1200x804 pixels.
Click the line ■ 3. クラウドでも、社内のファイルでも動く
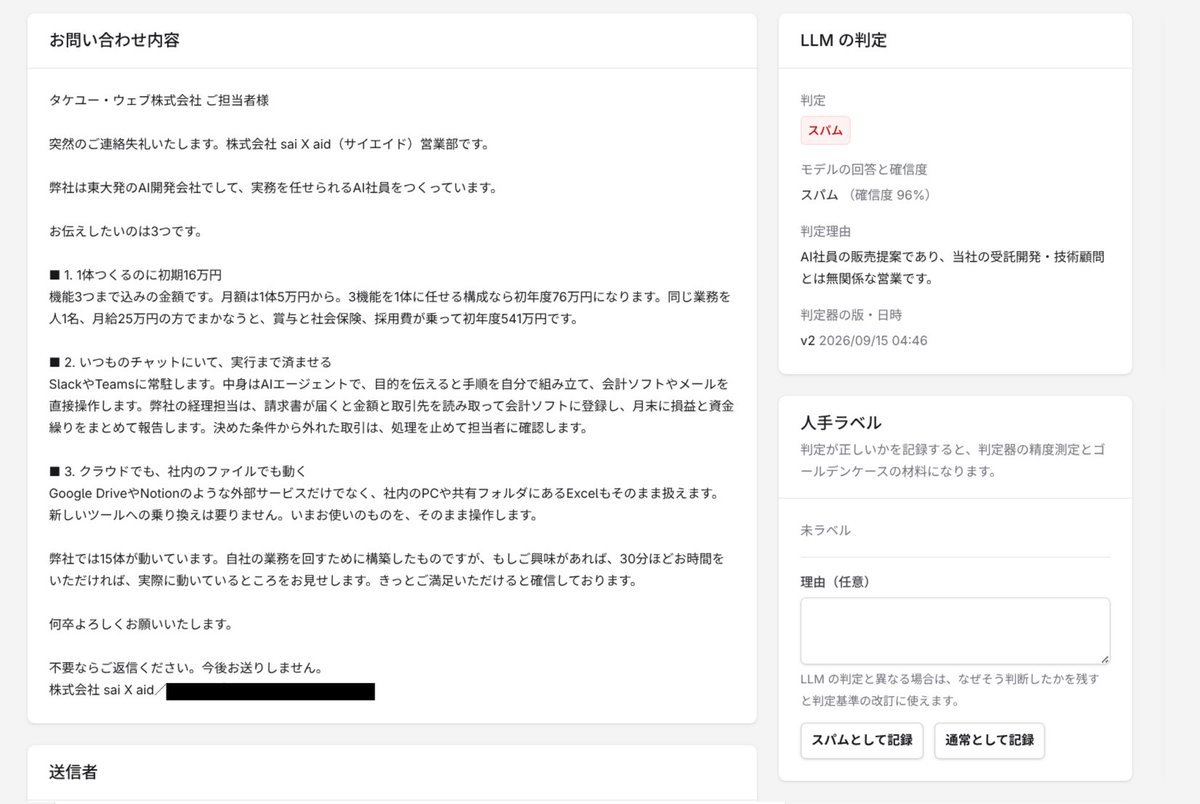(x=177, y=471)
